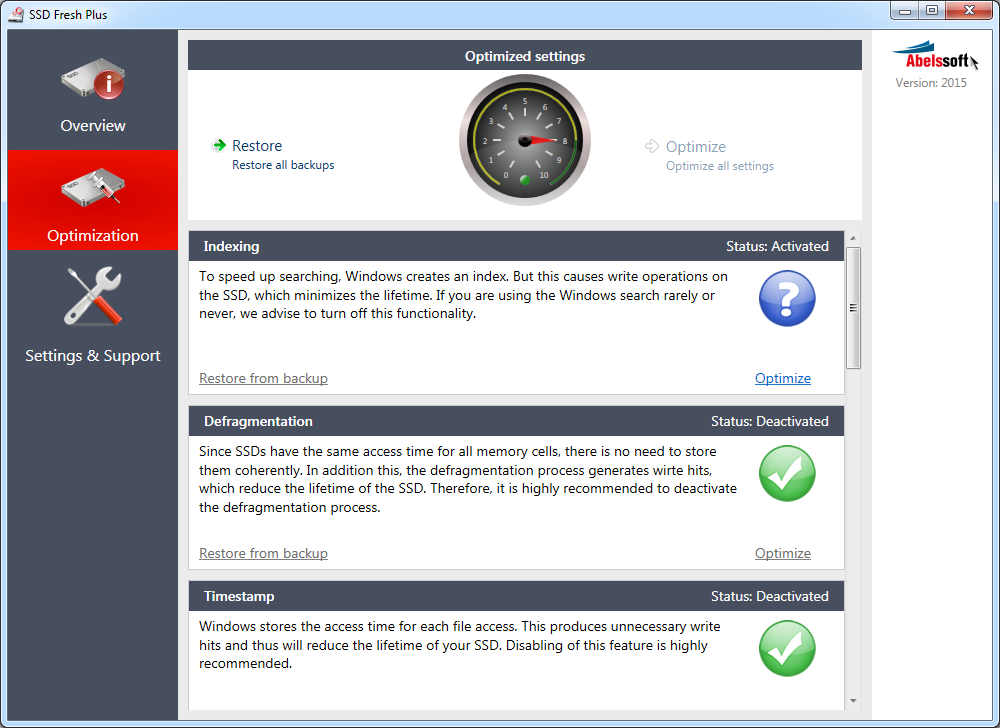Screen dimensions: 1000x728
Task: Select the Optimization sidebar tab
Action: click(x=93, y=200)
